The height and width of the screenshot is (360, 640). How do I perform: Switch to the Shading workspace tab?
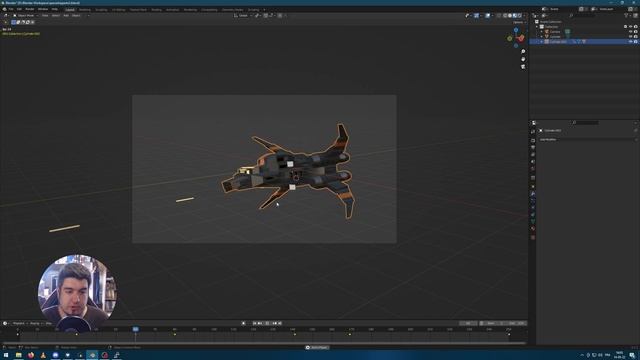point(156,9)
